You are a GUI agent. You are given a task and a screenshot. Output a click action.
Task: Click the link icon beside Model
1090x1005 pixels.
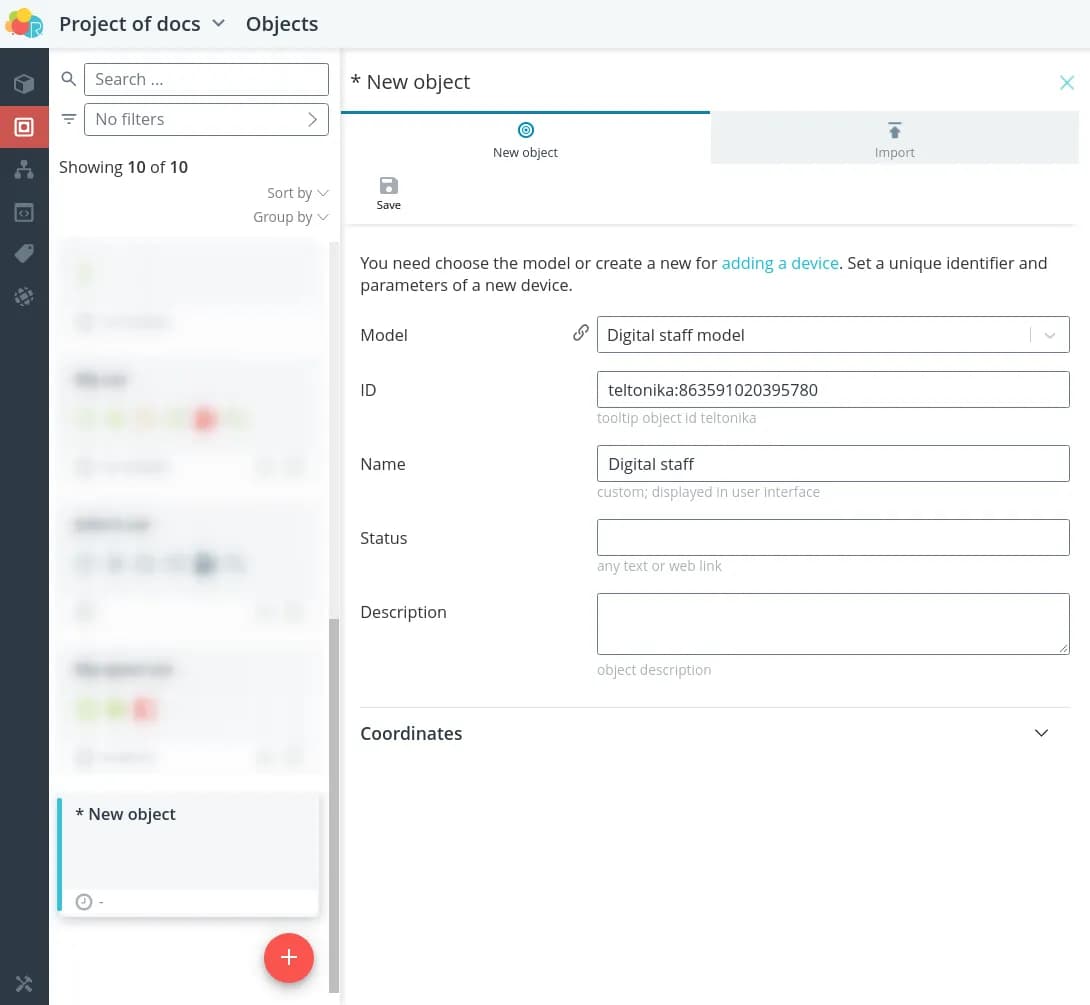pyautogui.click(x=580, y=334)
